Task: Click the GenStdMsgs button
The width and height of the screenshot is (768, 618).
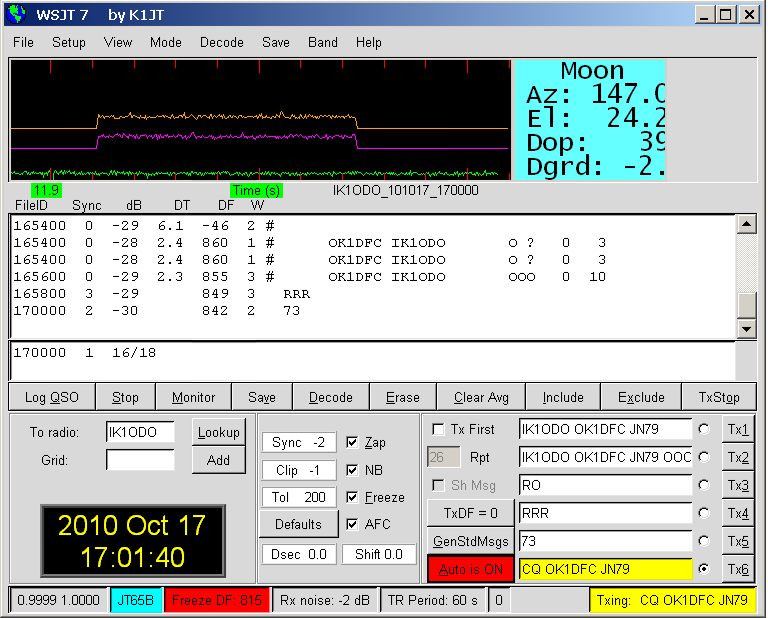Action: [470, 541]
